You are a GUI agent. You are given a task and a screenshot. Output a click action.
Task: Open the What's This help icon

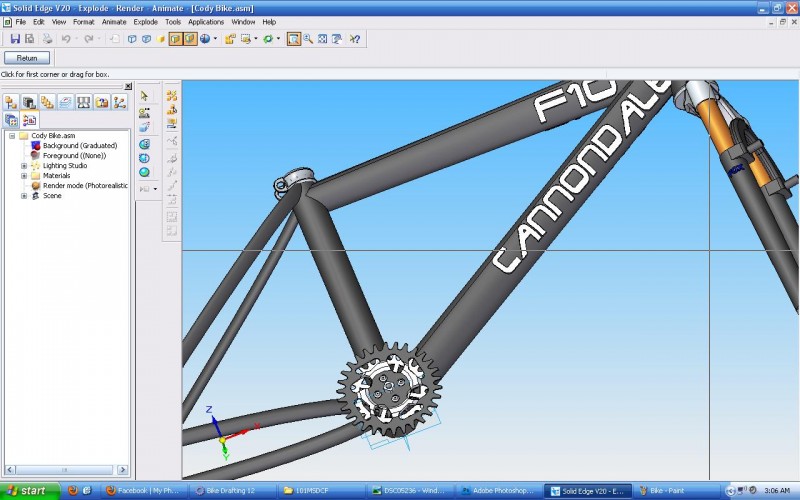point(355,39)
